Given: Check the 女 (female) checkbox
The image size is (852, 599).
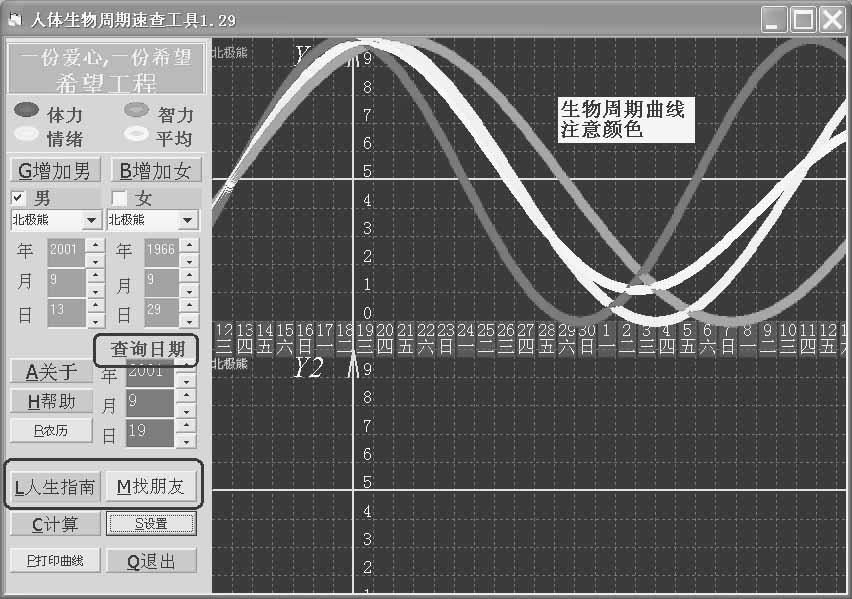Looking at the screenshot, I should tap(119, 197).
